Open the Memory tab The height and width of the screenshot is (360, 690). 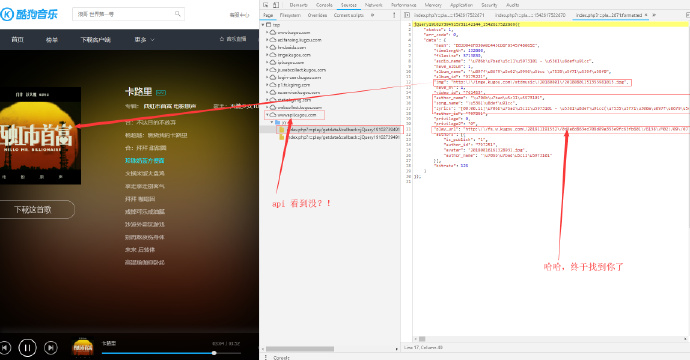click(433, 5)
